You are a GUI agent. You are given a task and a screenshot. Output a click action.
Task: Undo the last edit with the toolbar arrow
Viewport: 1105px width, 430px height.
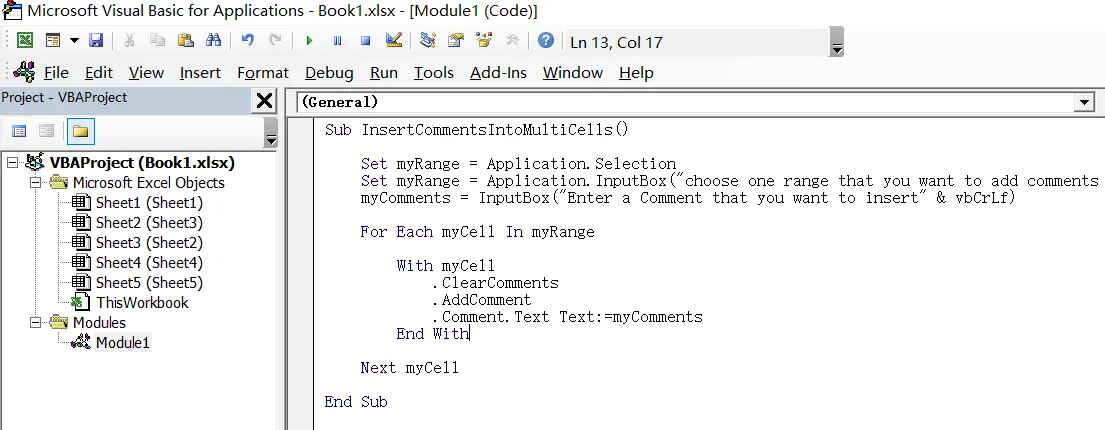[247, 41]
